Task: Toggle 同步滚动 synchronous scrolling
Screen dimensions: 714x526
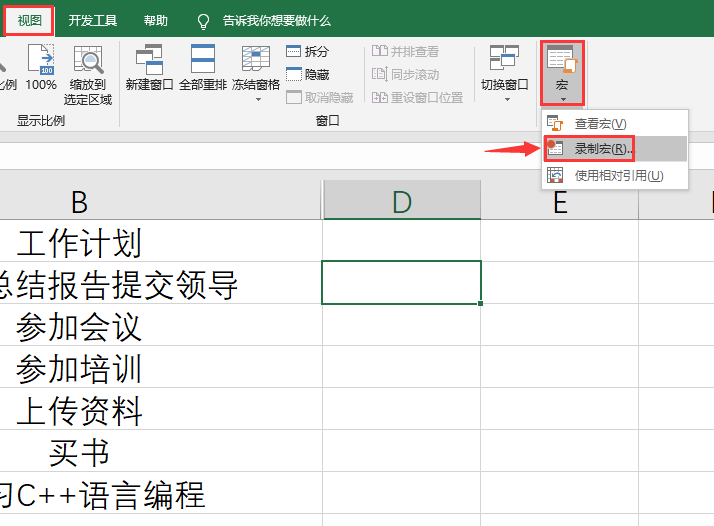Action: 405,74
